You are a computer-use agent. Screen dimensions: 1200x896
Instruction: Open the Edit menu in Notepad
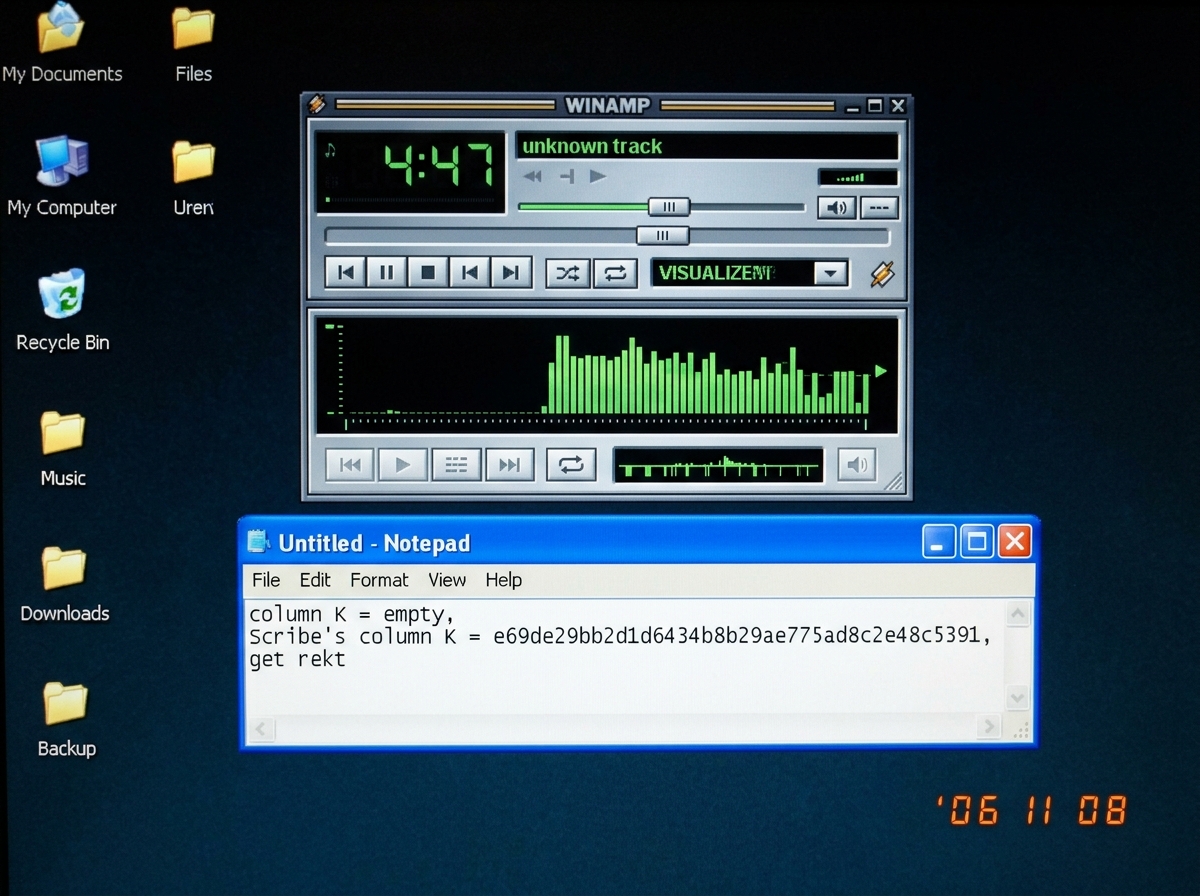pos(315,580)
